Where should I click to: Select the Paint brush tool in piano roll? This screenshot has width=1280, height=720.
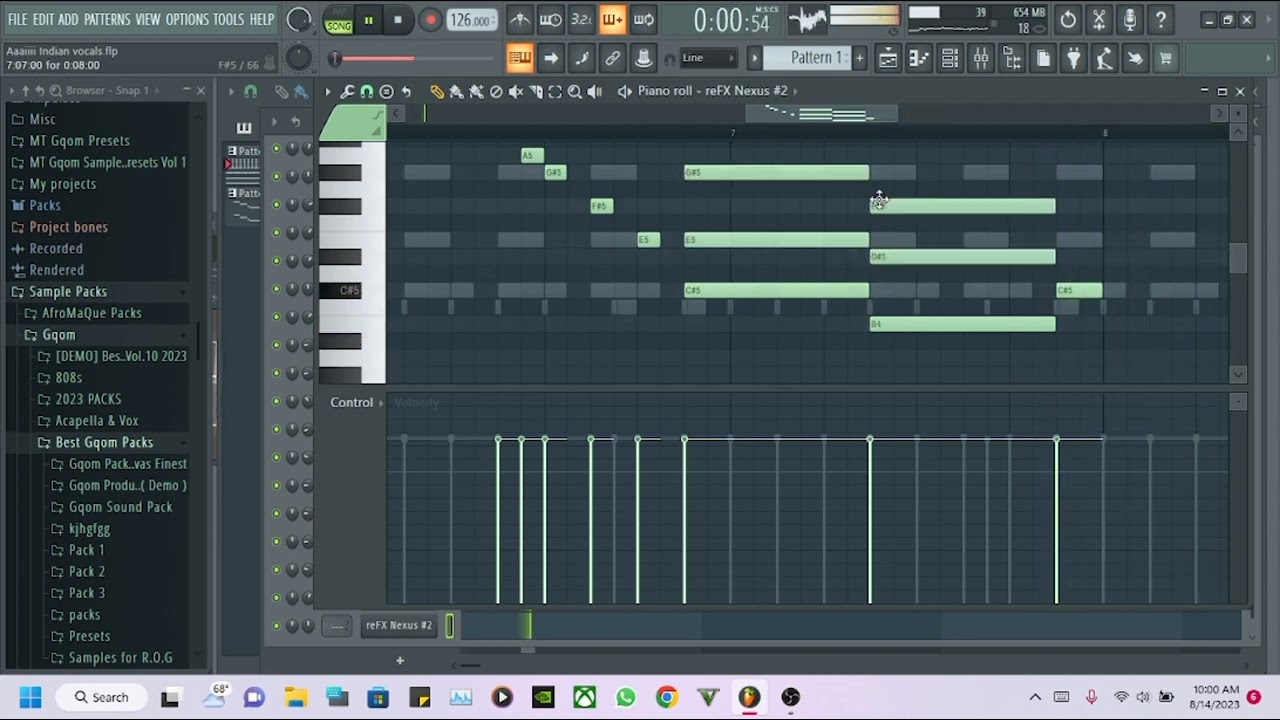457,91
